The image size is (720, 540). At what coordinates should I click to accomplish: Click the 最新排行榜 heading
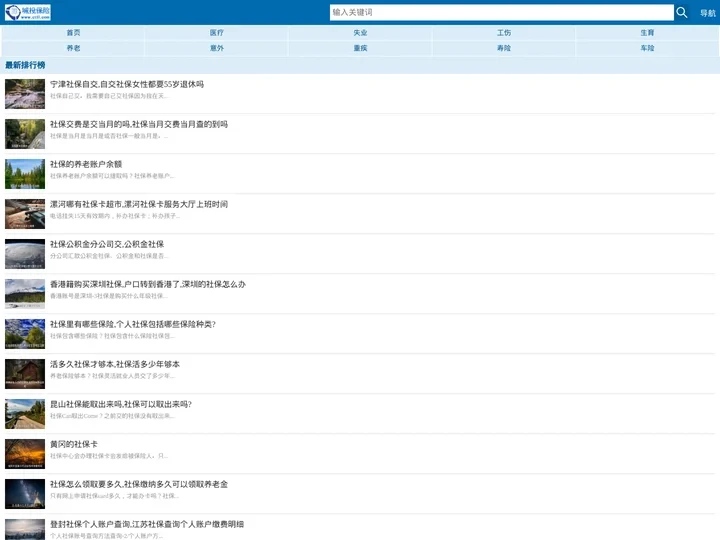pos(25,65)
